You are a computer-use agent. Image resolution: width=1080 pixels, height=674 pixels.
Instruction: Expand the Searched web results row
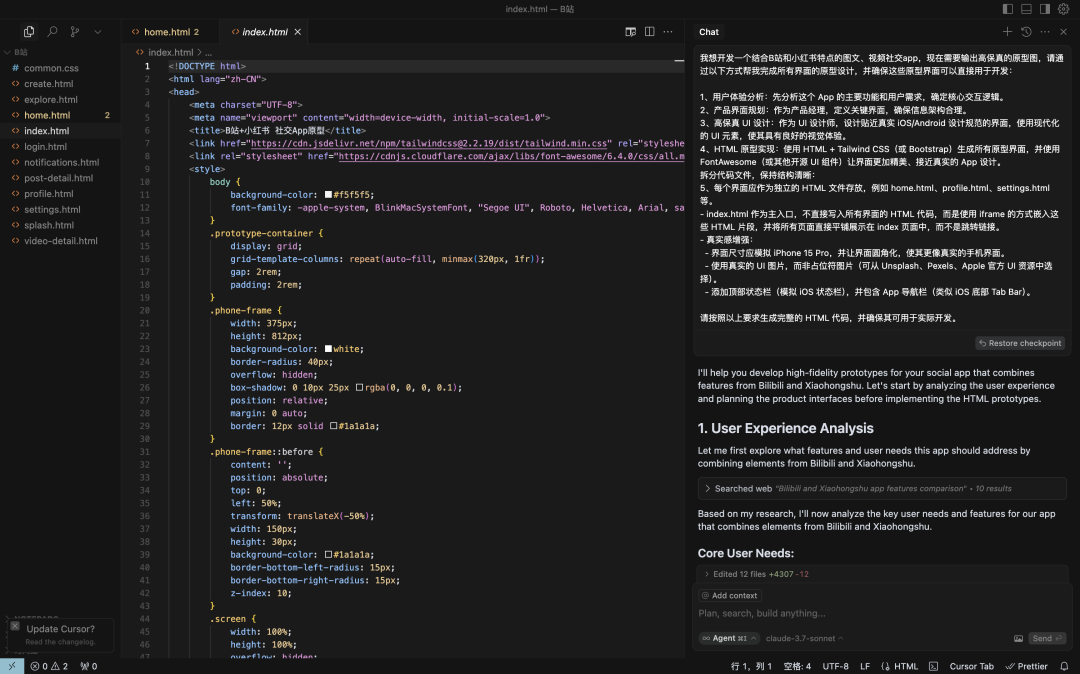708,489
